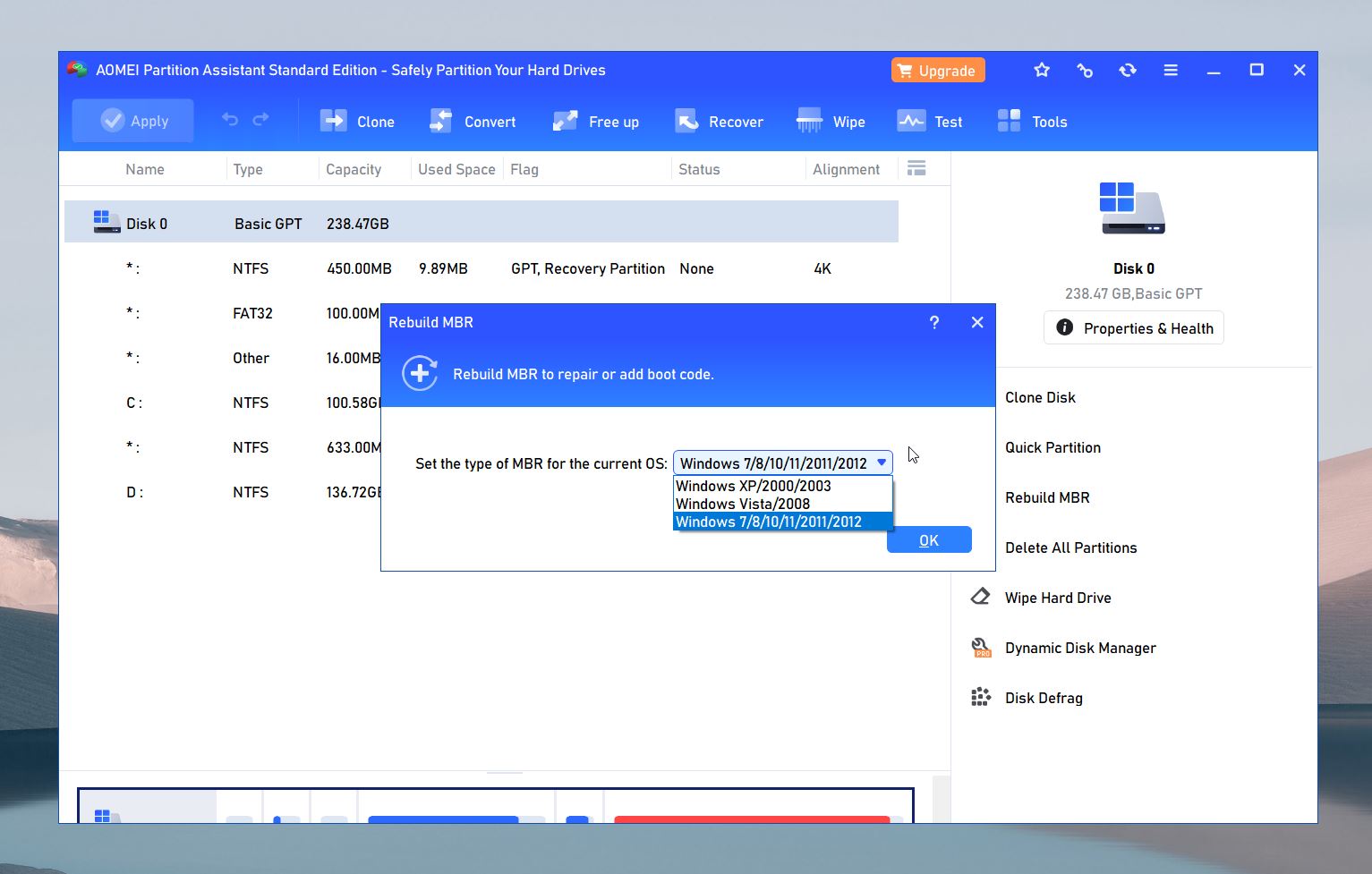The image size is (1372, 874).
Task: Choose Windows XP/2000/2003 option
Action: [783, 486]
